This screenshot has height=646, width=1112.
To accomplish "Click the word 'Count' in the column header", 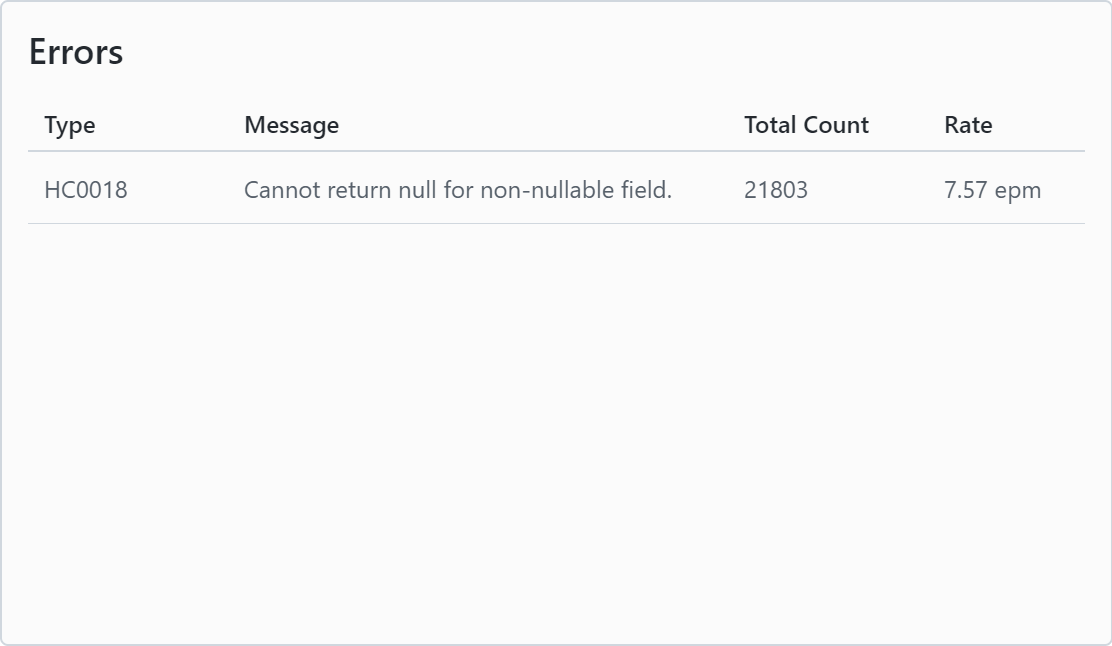I will [836, 125].
